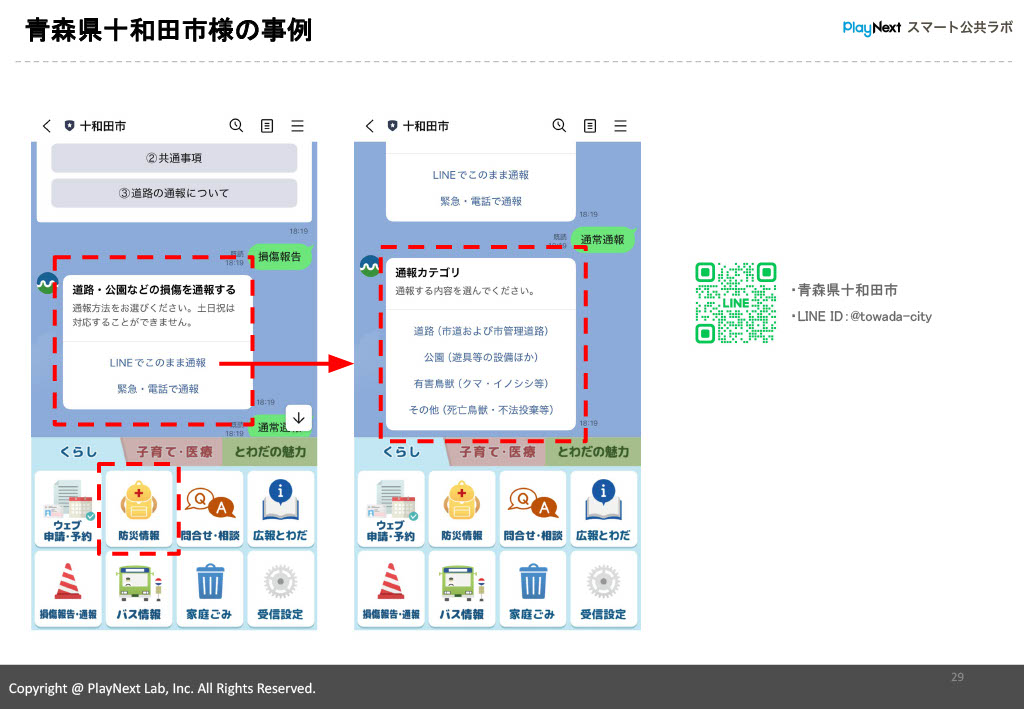This screenshot has height=709, width=1024.
Task: Open the ウェブ申請・予約 web application icon
Action: tap(69, 508)
